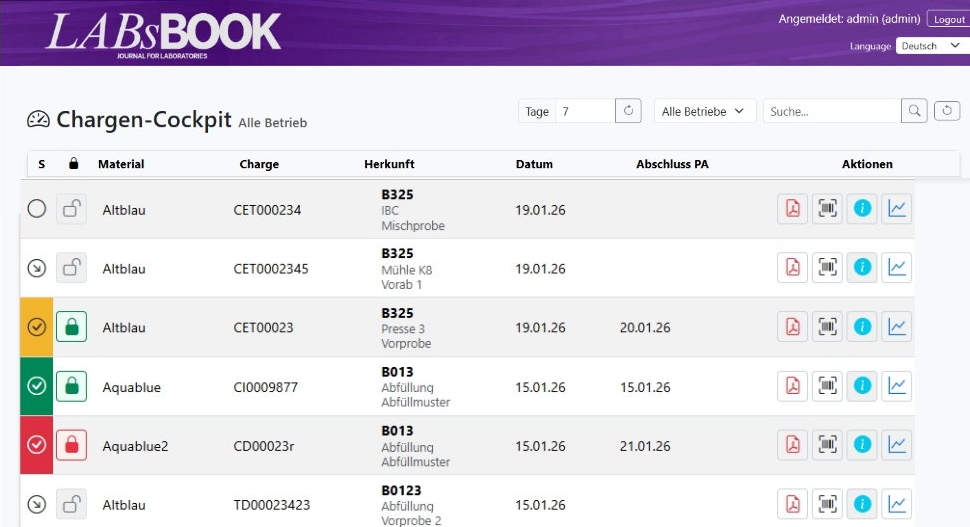Toggle the red lock for Aquablue2

71,445
